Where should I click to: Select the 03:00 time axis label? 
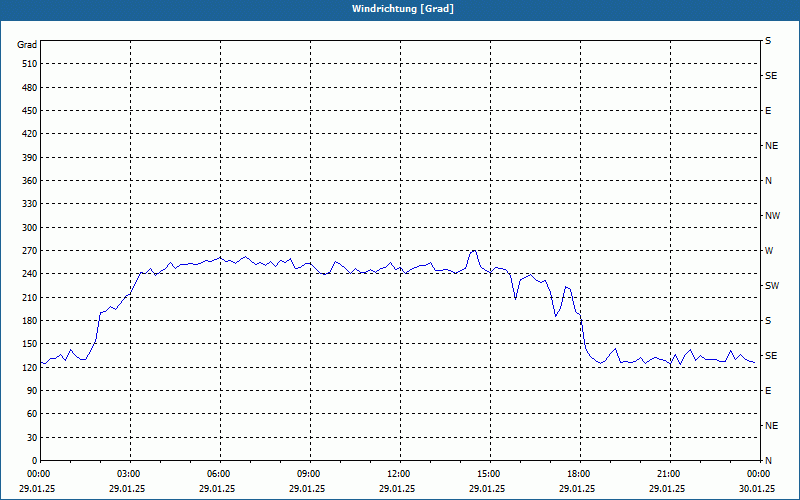click(131, 474)
